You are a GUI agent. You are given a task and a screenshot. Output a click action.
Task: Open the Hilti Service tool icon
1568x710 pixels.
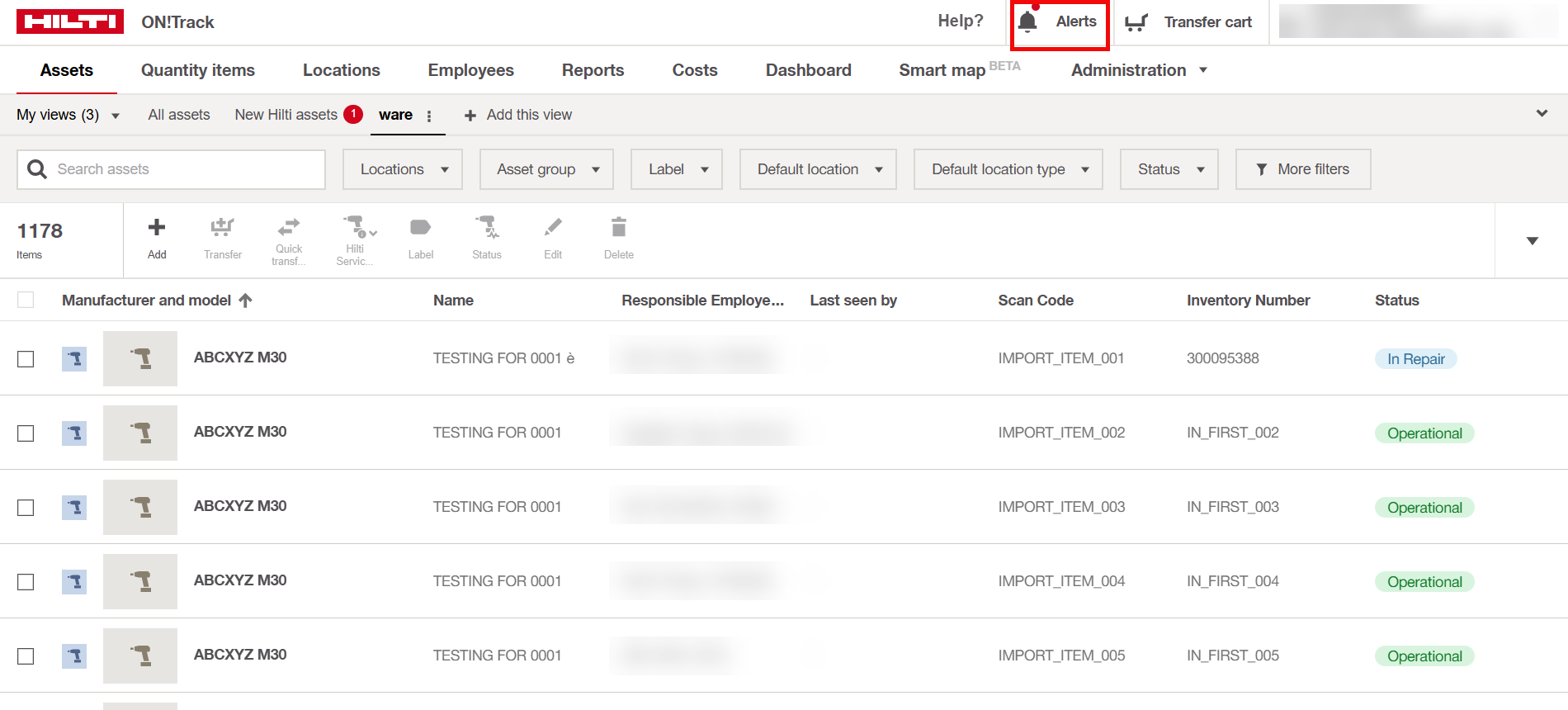[x=356, y=227]
